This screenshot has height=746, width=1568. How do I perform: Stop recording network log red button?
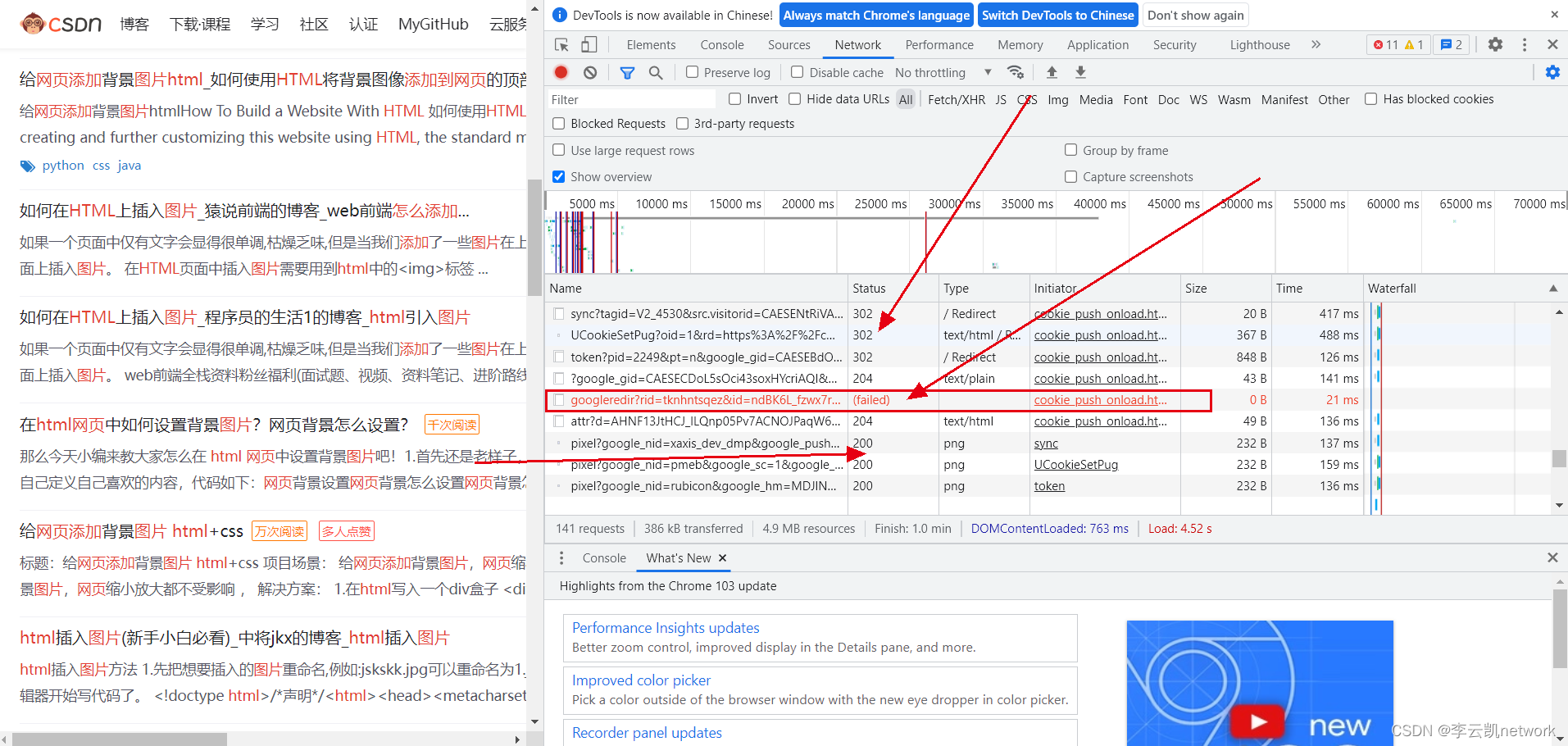coord(561,72)
